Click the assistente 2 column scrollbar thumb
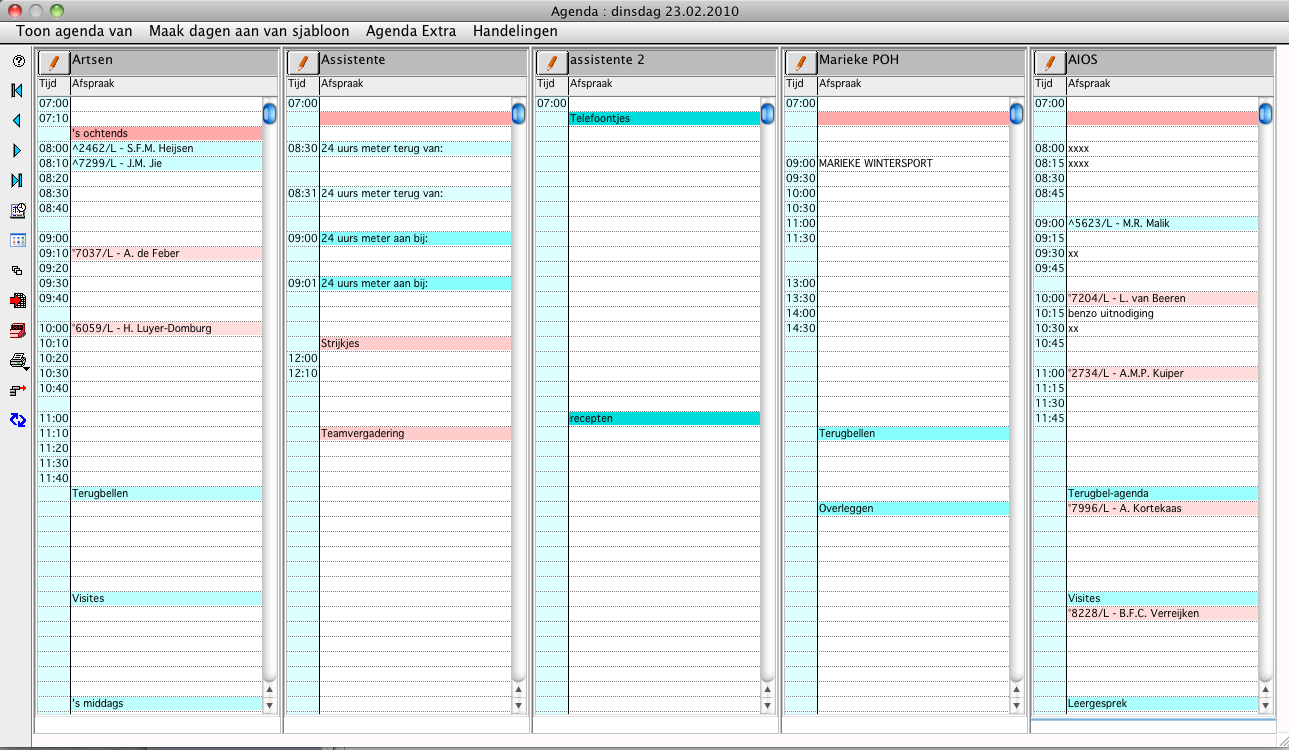This screenshot has height=750, width=1289. coord(767,113)
